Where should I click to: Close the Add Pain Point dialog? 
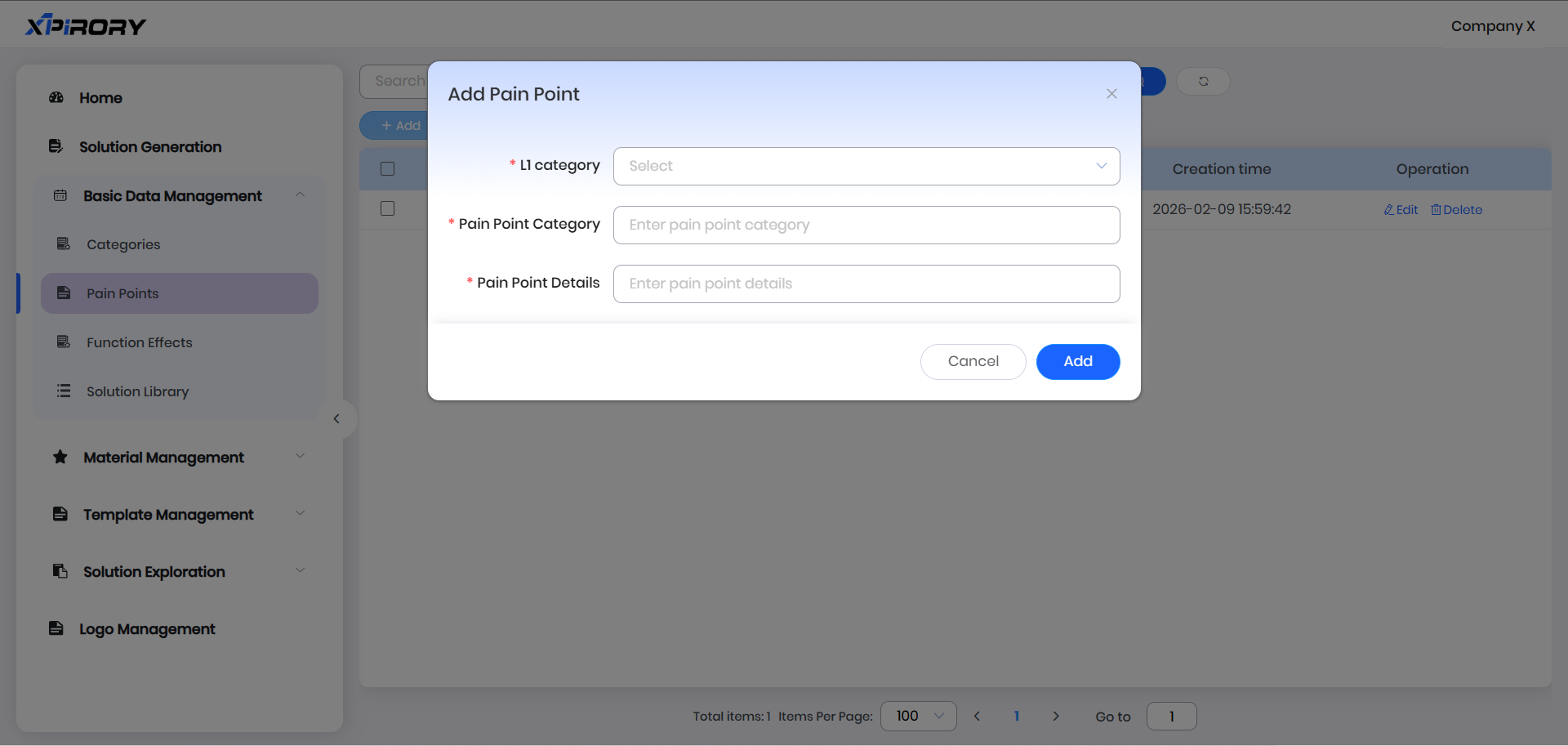tap(1111, 94)
